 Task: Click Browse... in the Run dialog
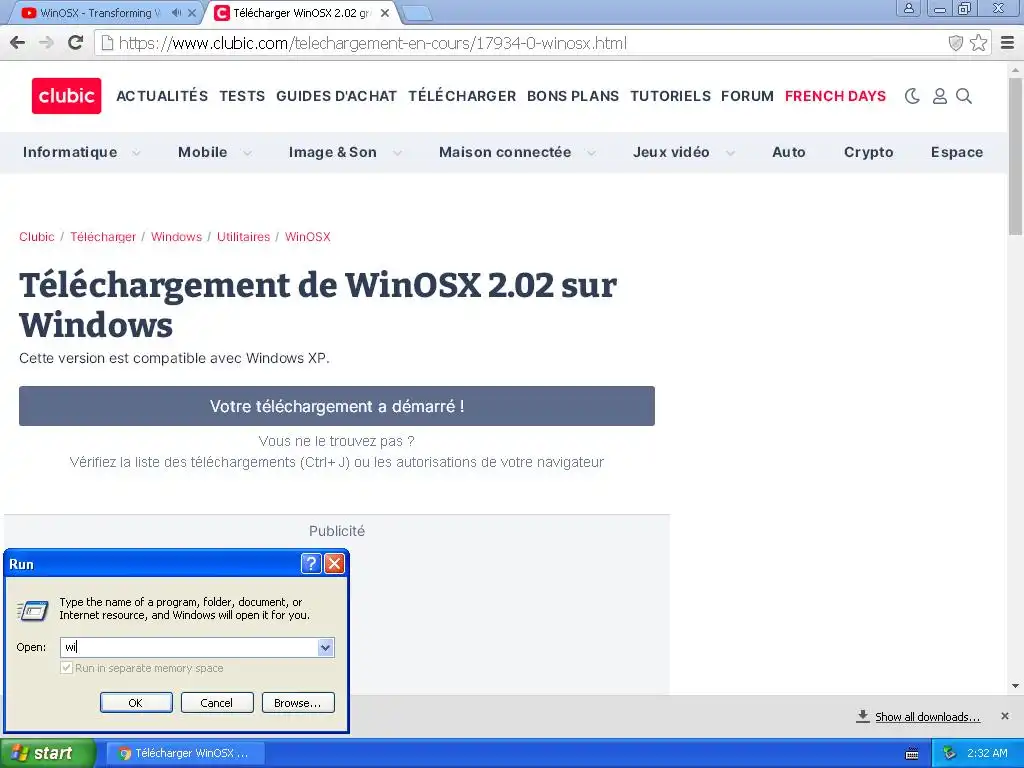(x=298, y=703)
